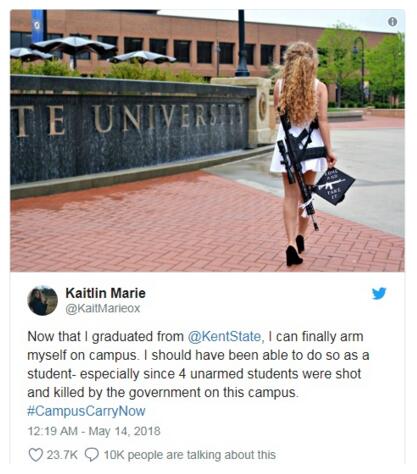Click the tweet text starting 'Now that I graduated'

198,364
